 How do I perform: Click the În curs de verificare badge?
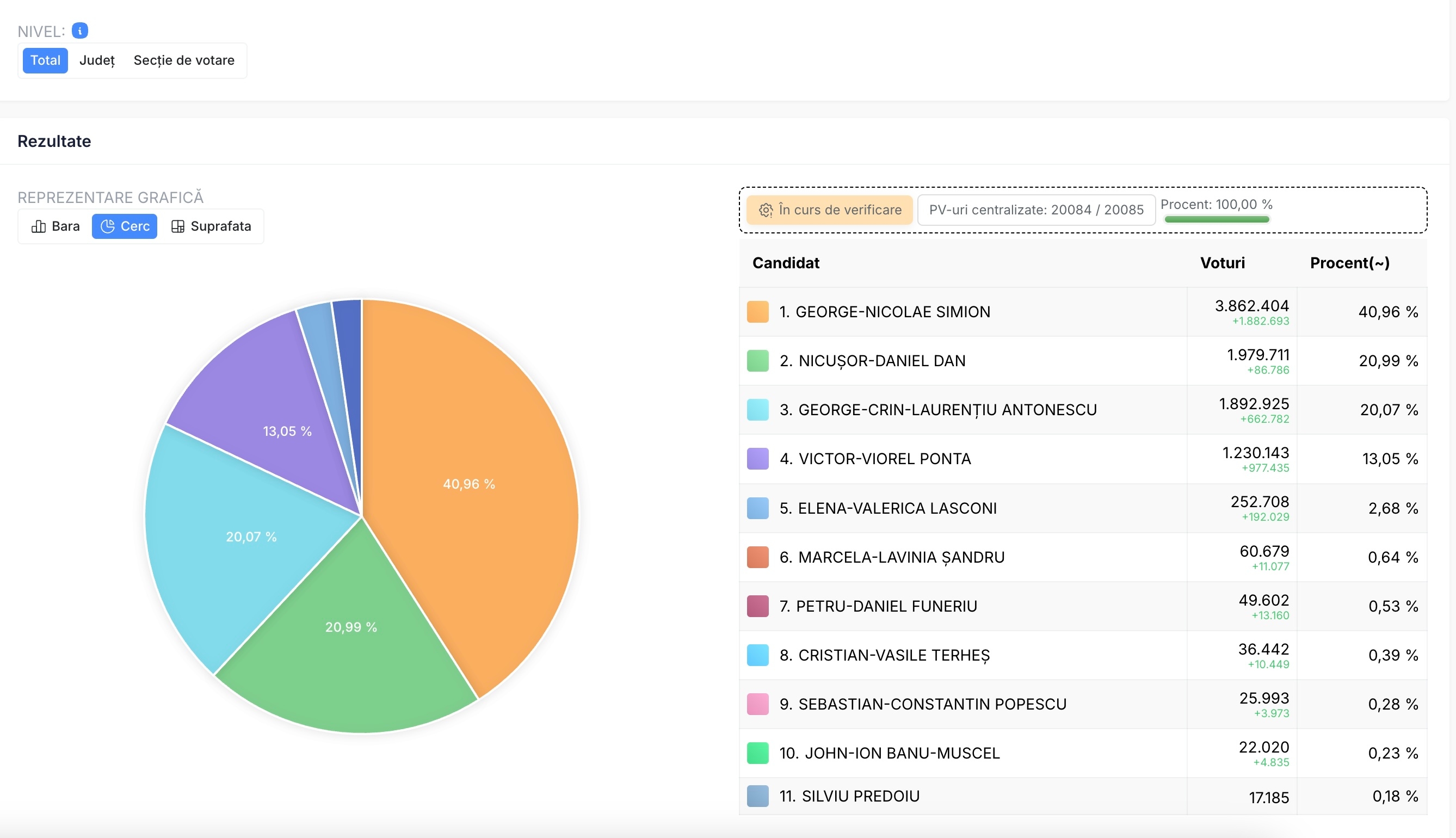(829, 210)
